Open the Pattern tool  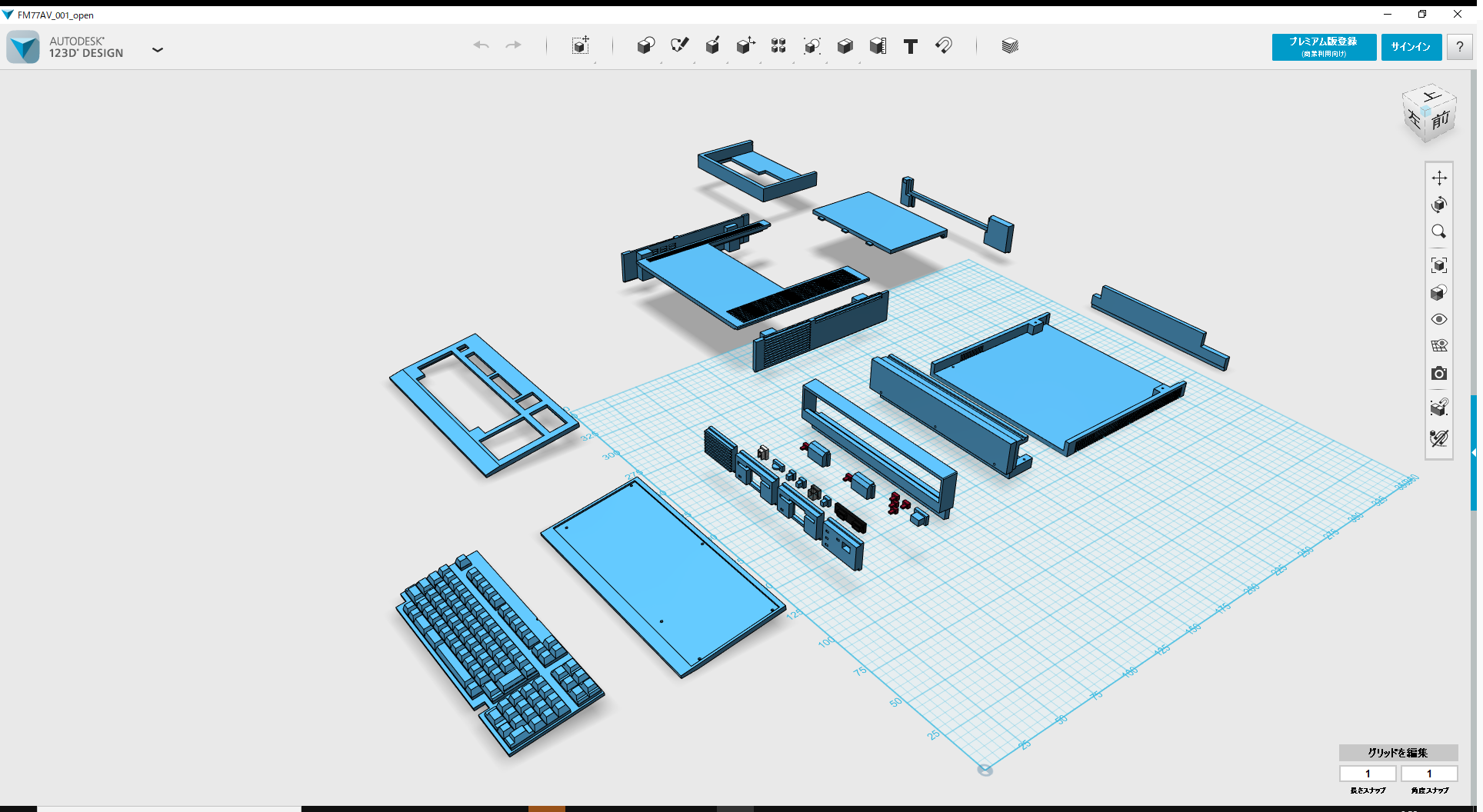[x=778, y=46]
